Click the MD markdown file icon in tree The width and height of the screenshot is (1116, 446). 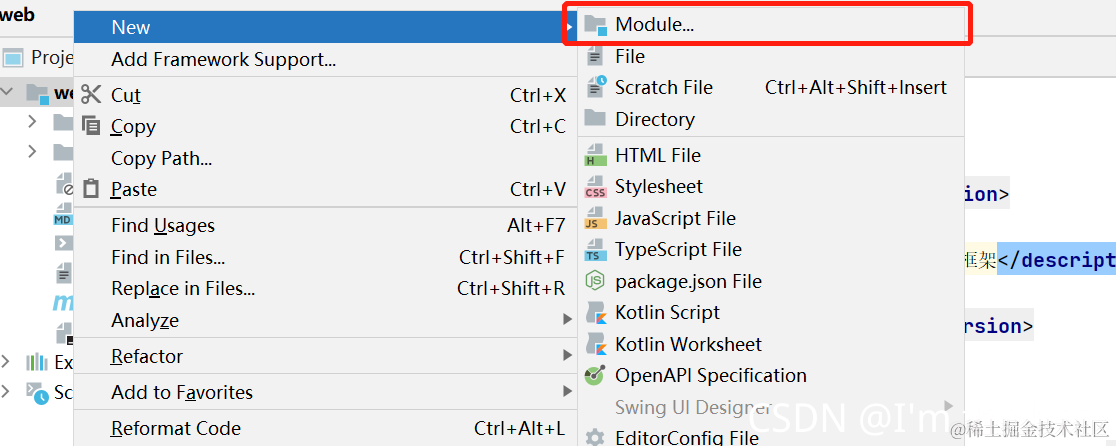coord(63,215)
